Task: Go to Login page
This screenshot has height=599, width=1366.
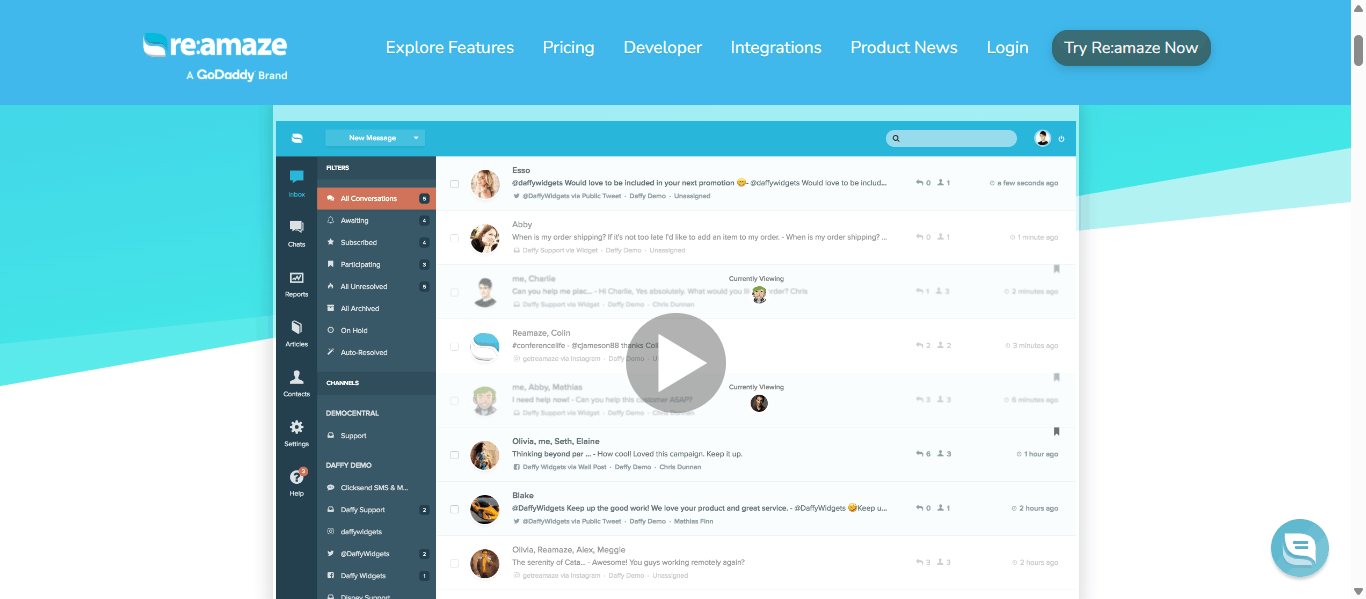Action: click(1007, 47)
